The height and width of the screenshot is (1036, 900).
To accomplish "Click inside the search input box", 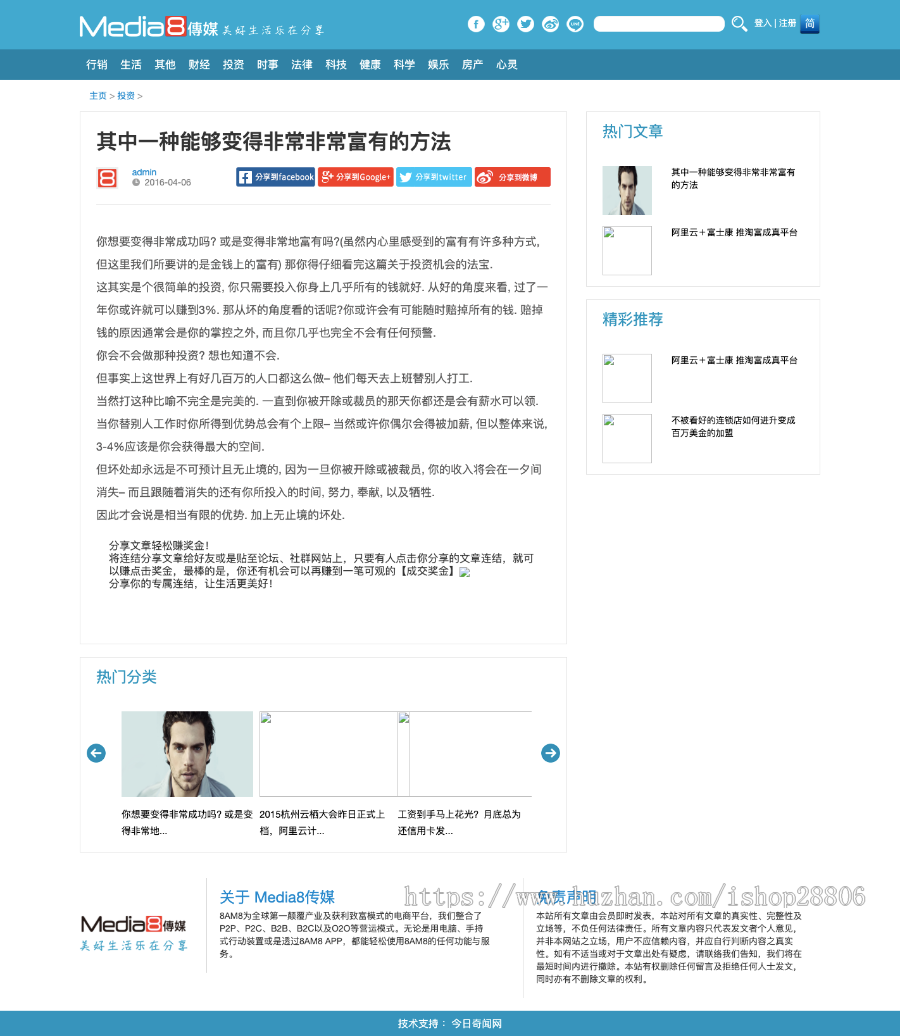I will [660, 23].
